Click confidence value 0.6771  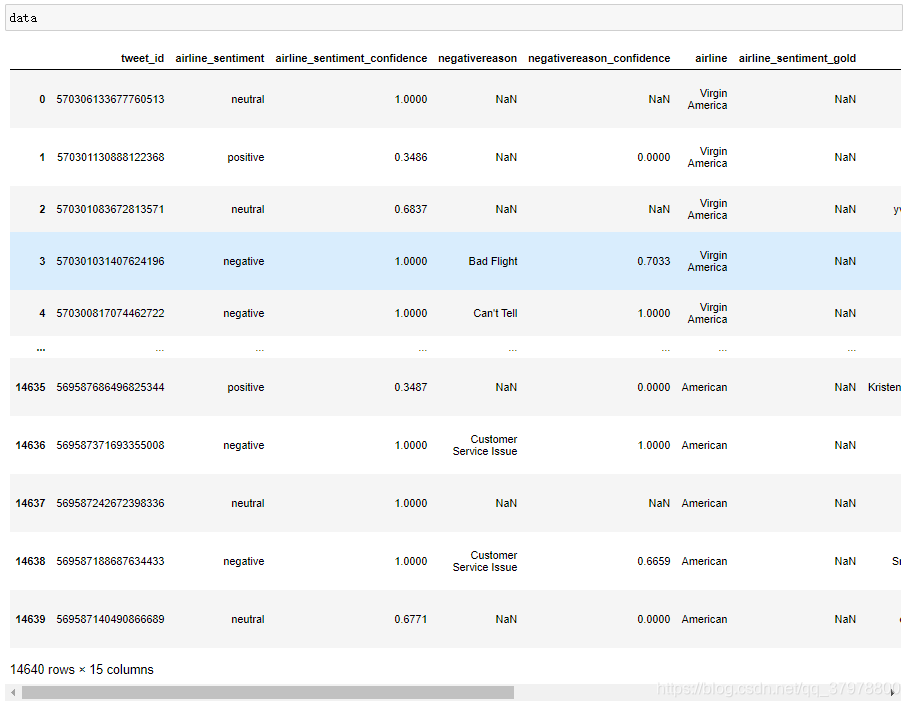click(x=410, y=619)
